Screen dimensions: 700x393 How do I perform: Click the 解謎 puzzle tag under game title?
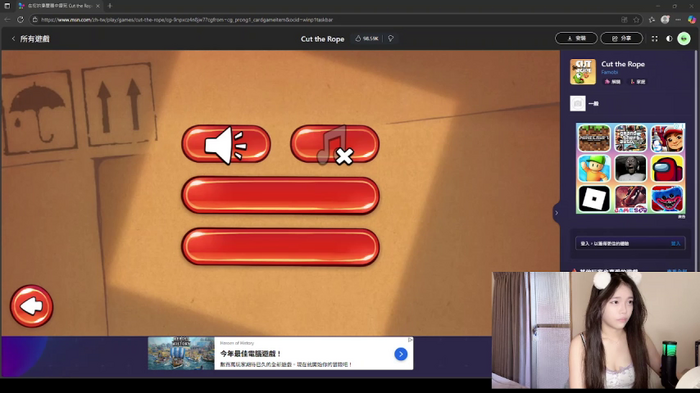(612, 82)
